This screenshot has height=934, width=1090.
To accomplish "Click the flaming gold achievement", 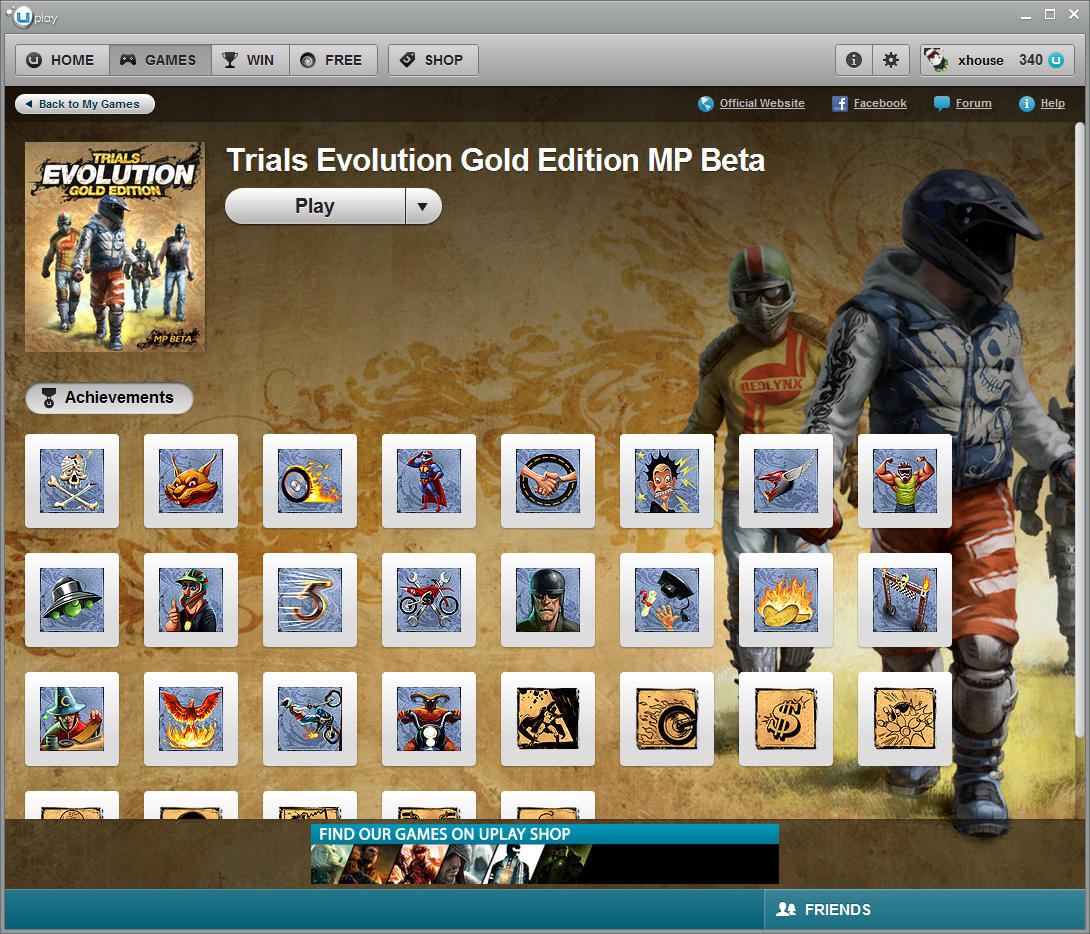I will [786, 600].
